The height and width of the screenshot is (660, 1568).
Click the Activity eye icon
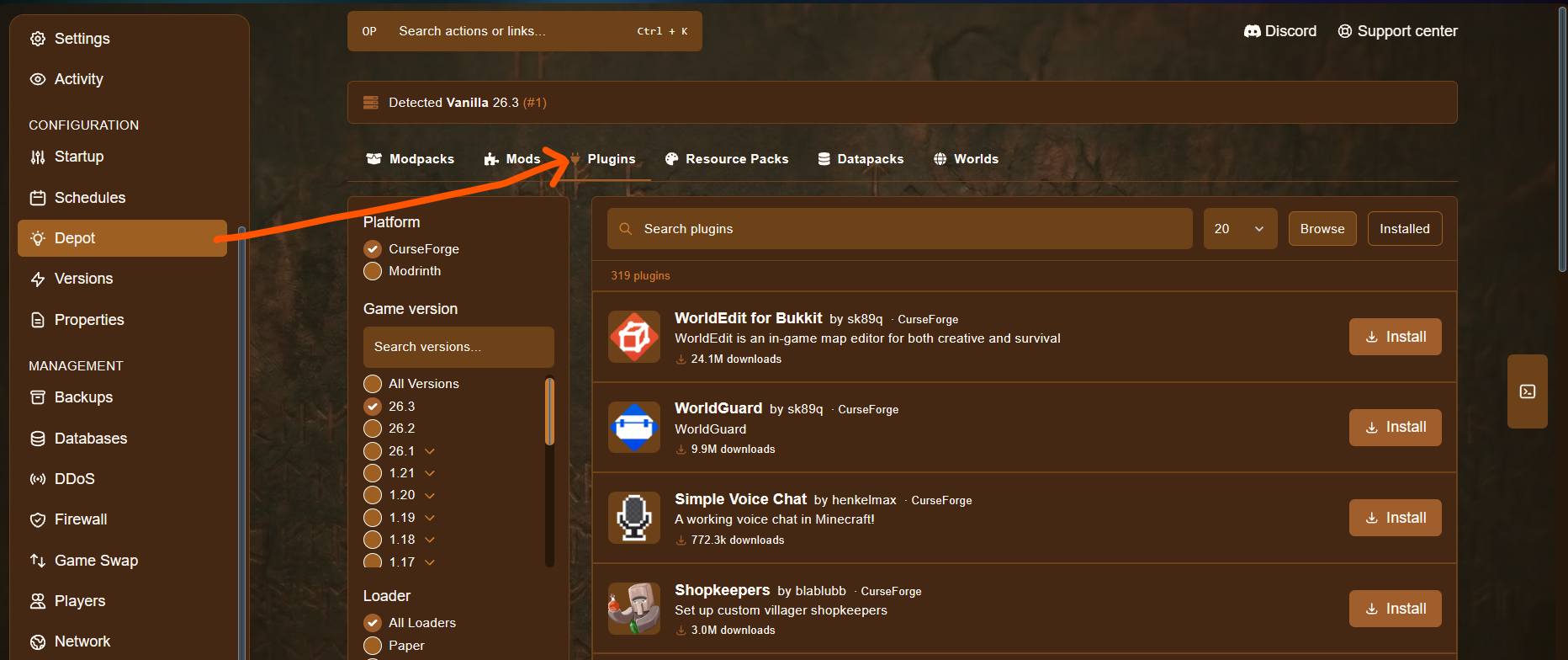click(38, 79)
